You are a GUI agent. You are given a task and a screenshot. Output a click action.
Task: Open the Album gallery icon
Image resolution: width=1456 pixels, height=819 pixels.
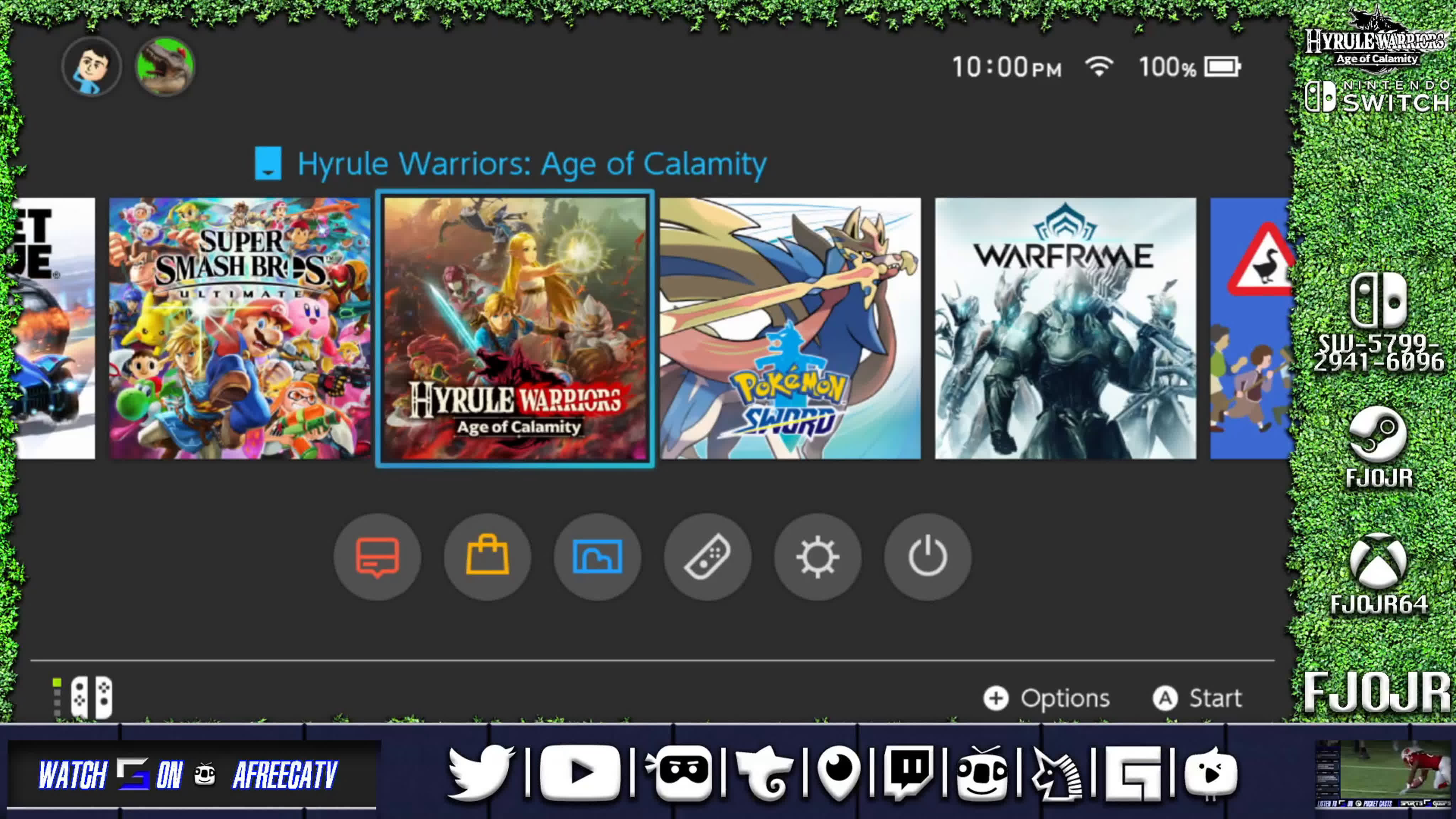pyautogui.click(x=598, y=557)
